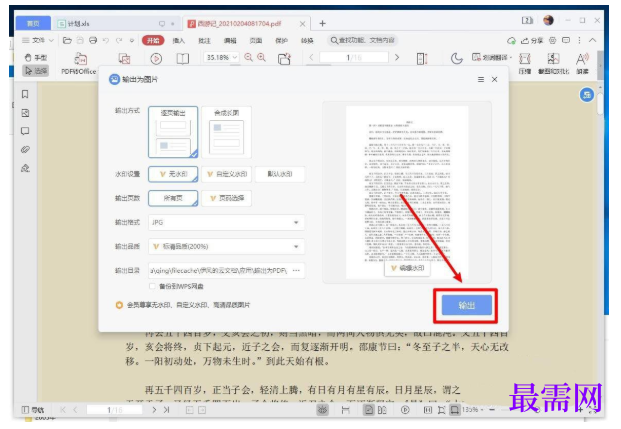This screenshot has width=621, height=429.
Task: Open the dialog hamburger menu icon
Action: click(x=481, y=80)
